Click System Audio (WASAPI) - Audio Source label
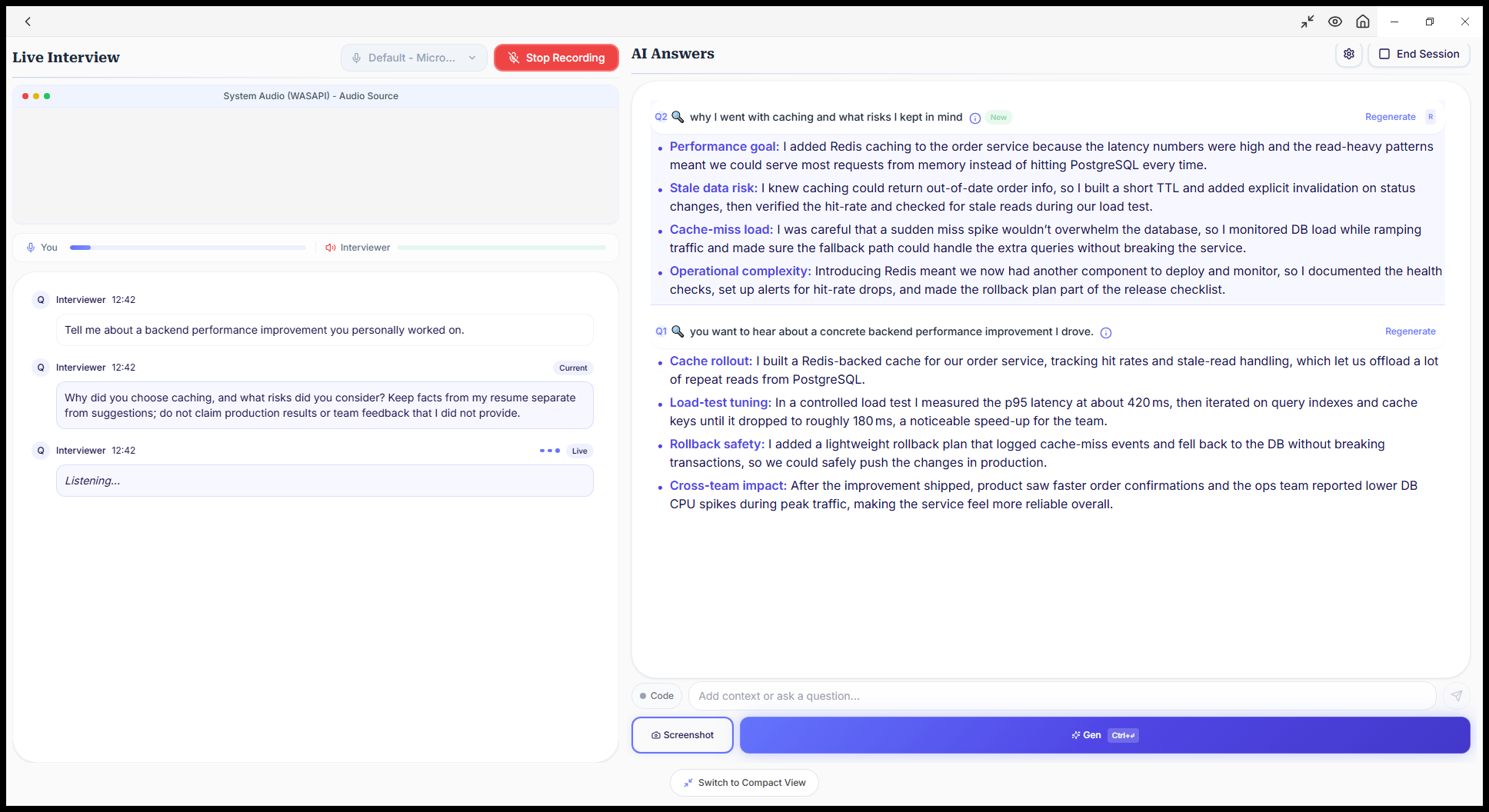This screenshot has width=1489, height=812. (311, 96)
